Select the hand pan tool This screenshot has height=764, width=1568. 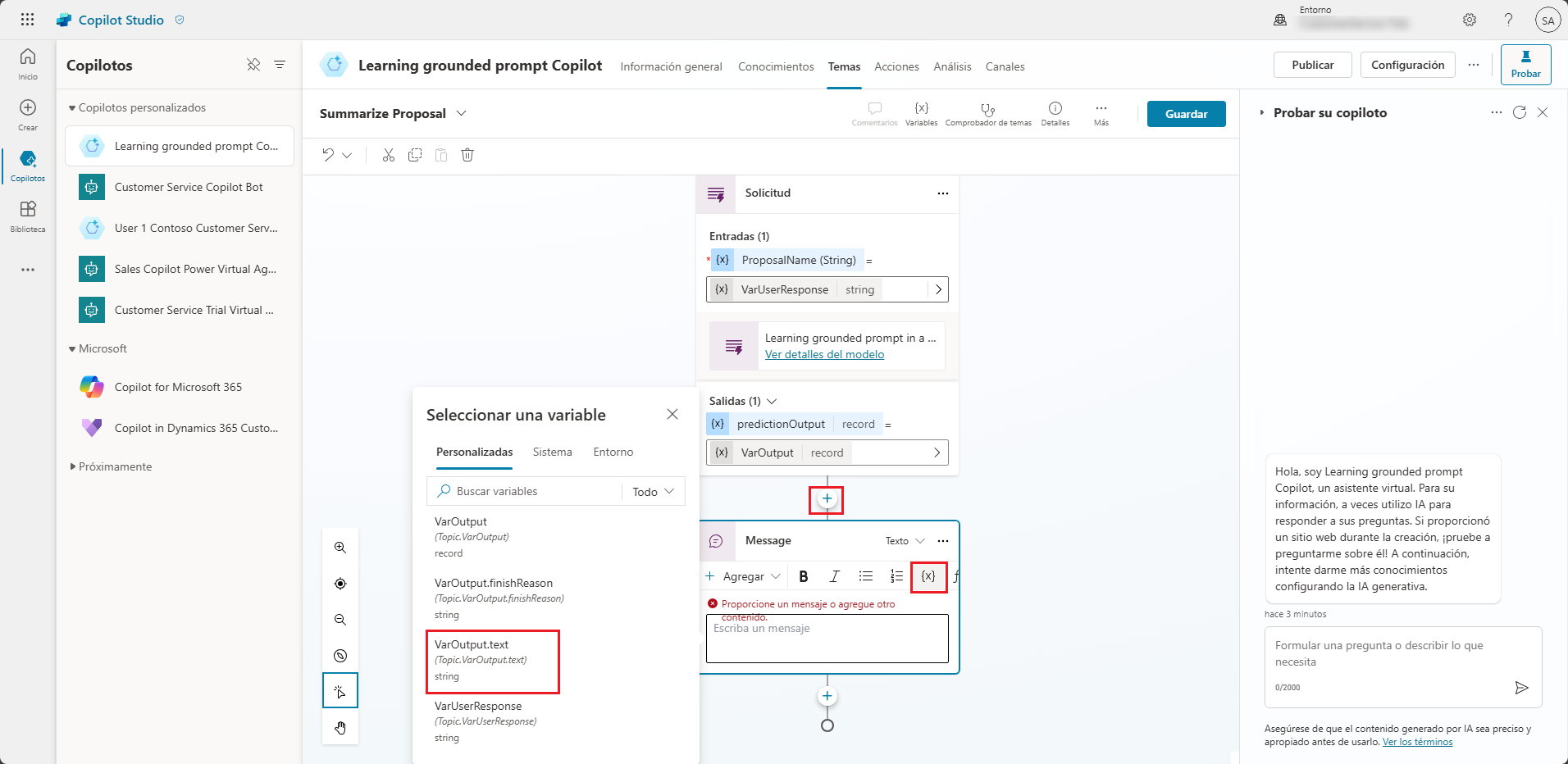(x=340, y=728)
